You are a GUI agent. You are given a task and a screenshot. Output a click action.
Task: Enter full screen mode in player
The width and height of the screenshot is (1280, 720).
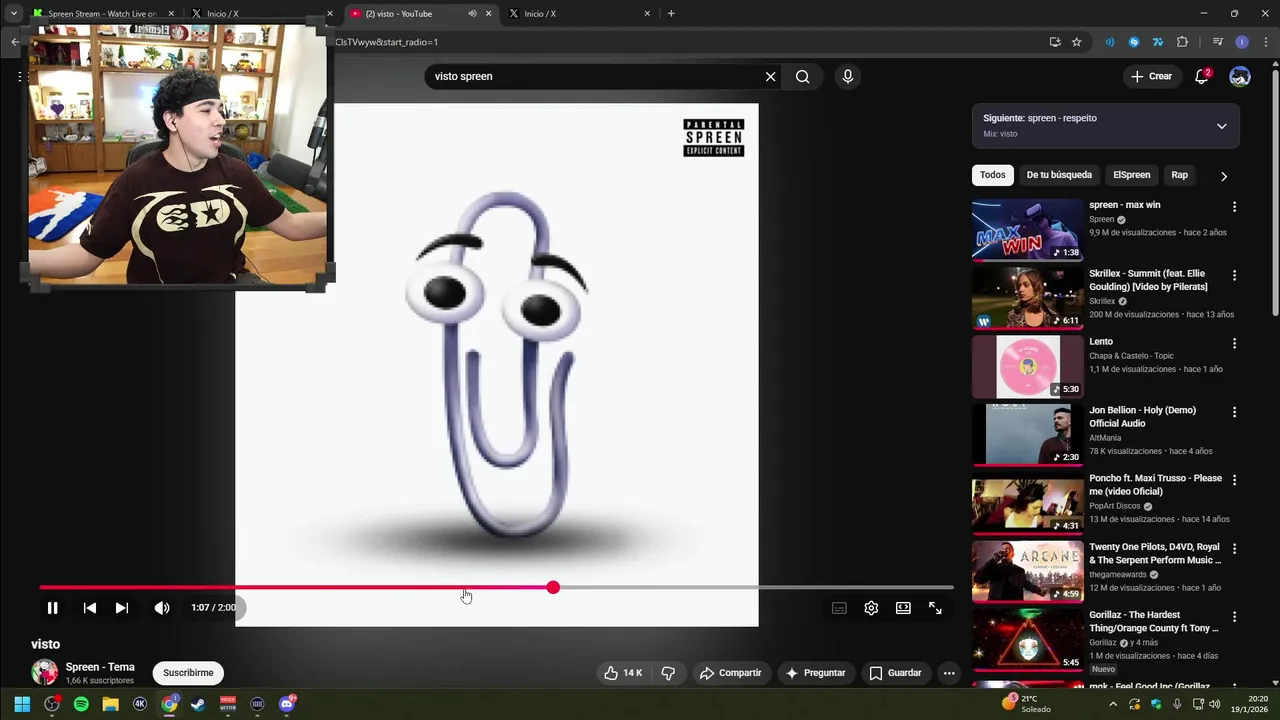[935, 608]
